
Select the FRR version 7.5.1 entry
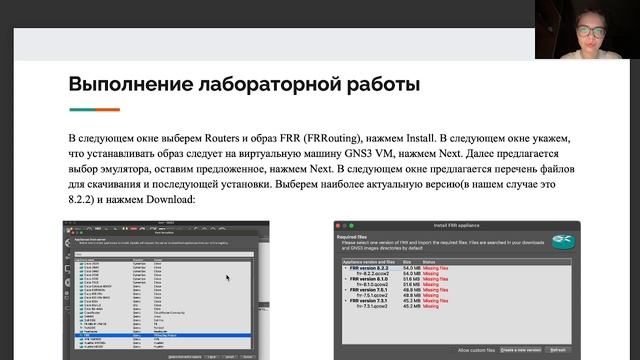coord(369,290)
